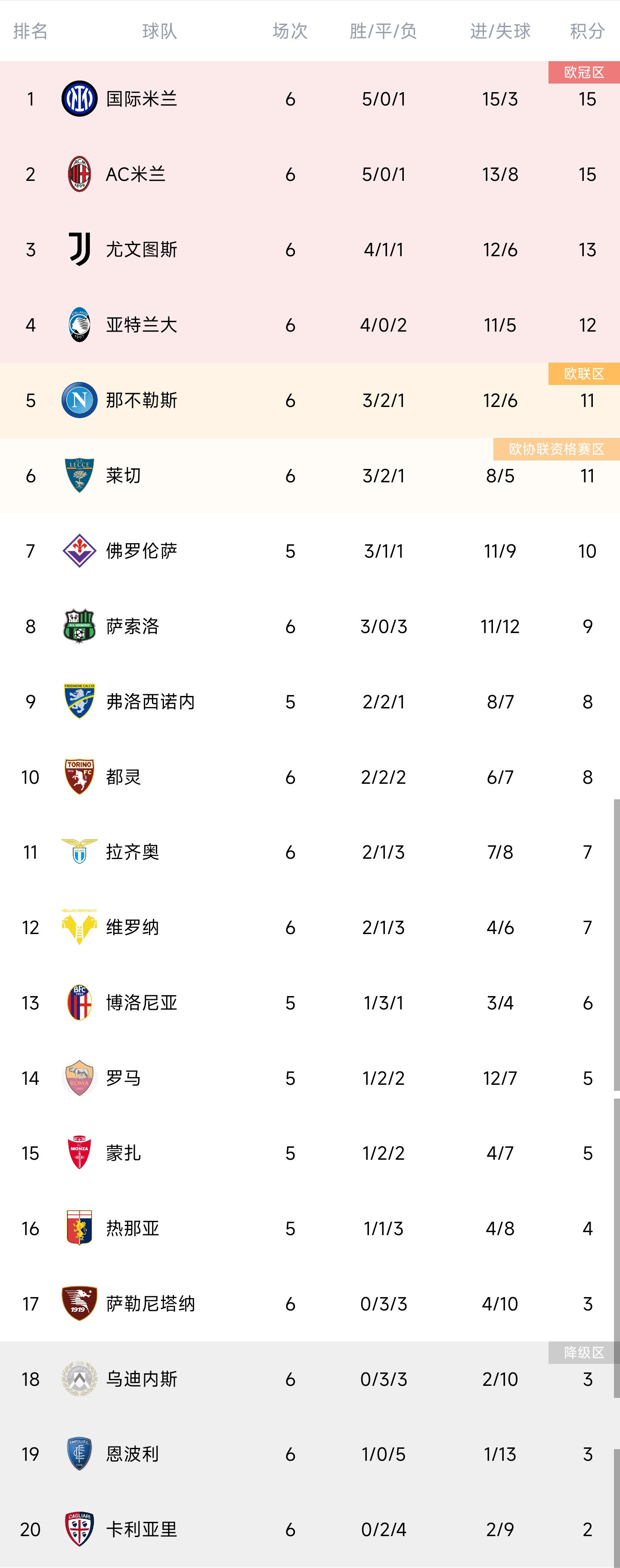The height and width of the screenshot is (1568, 620).
Task: Click the Cagliari club crest
Action: pyautogui.click(x=79, y=1529)
